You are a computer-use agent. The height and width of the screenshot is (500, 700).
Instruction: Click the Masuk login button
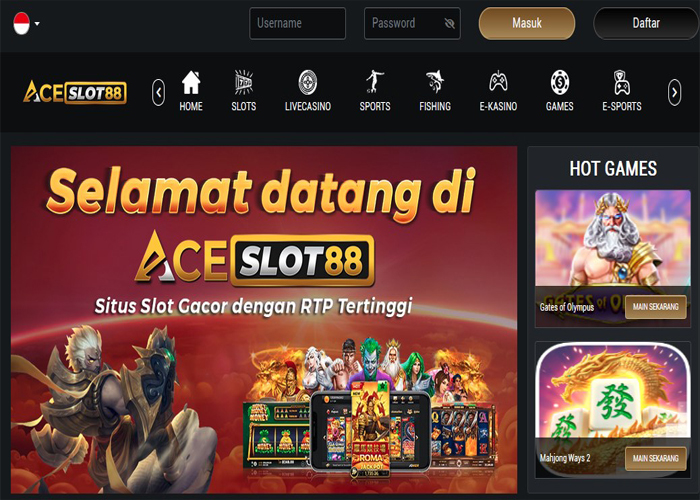[x=527, y=23]
